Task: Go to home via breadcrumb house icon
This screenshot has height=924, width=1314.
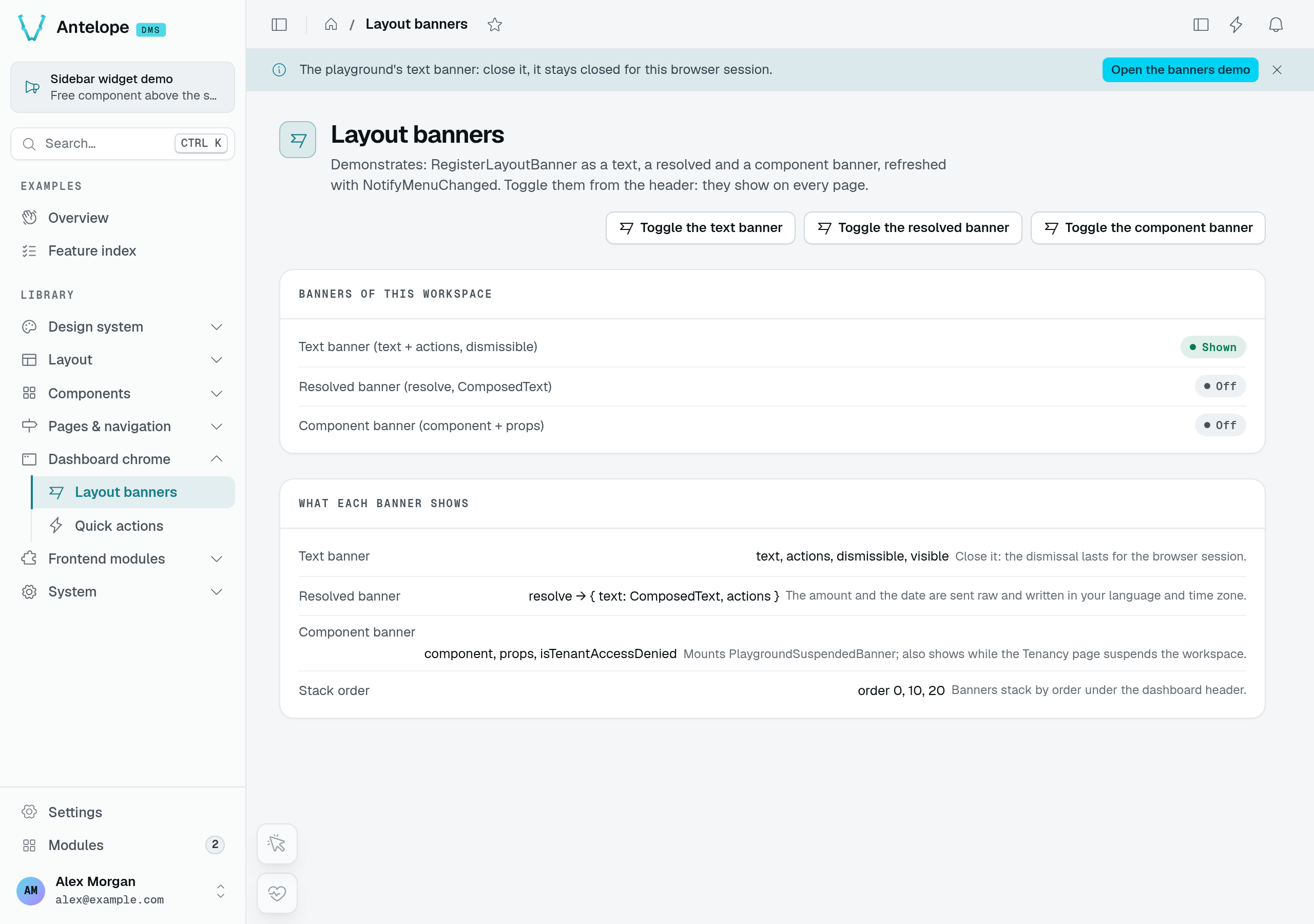Action: pyautogui.click(x=331, y=25)
